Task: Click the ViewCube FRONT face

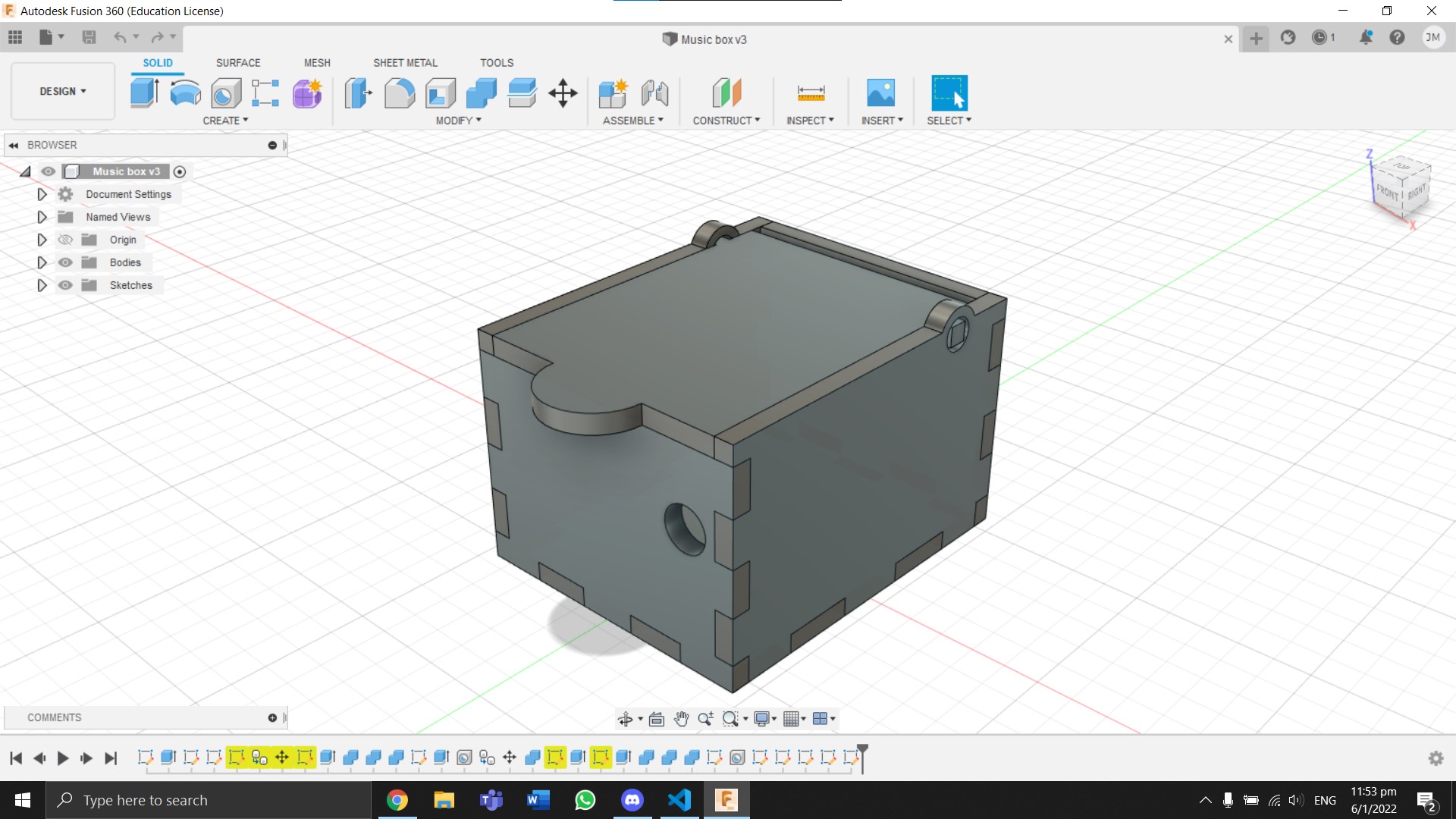Action: [1388, 192]
